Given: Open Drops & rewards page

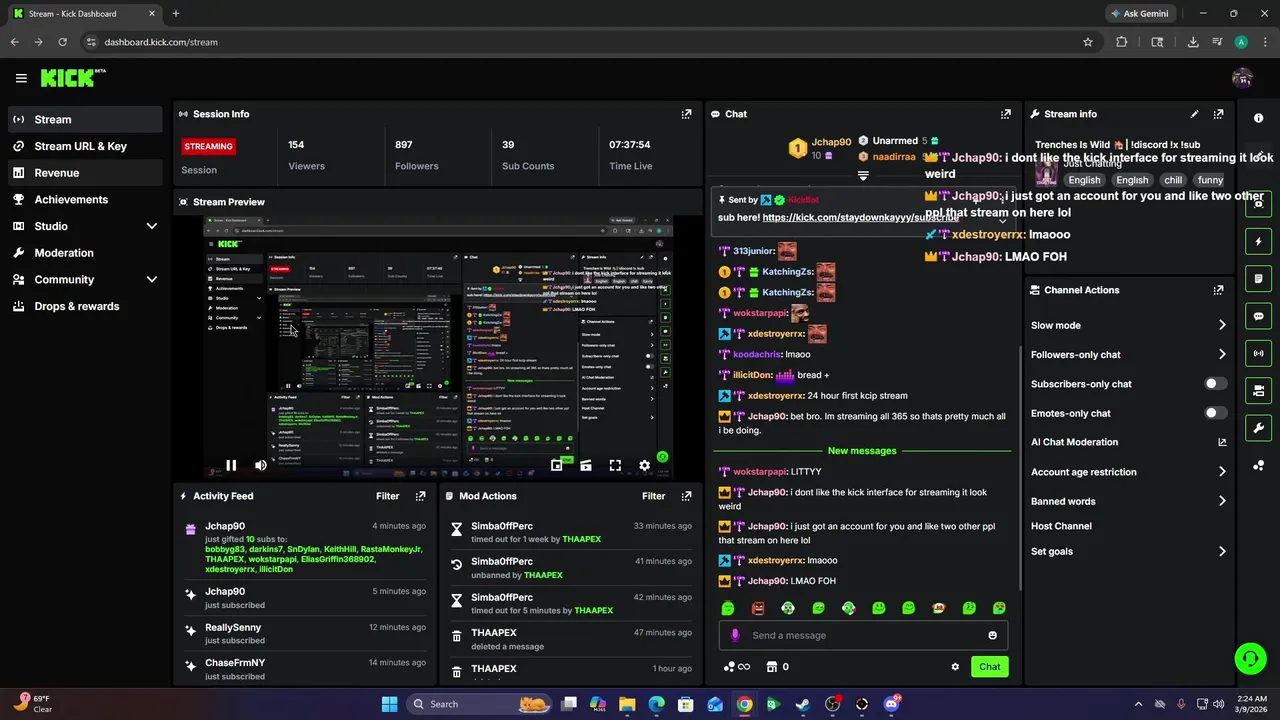Looking at the screenshot, I should (x=85, y=306).
